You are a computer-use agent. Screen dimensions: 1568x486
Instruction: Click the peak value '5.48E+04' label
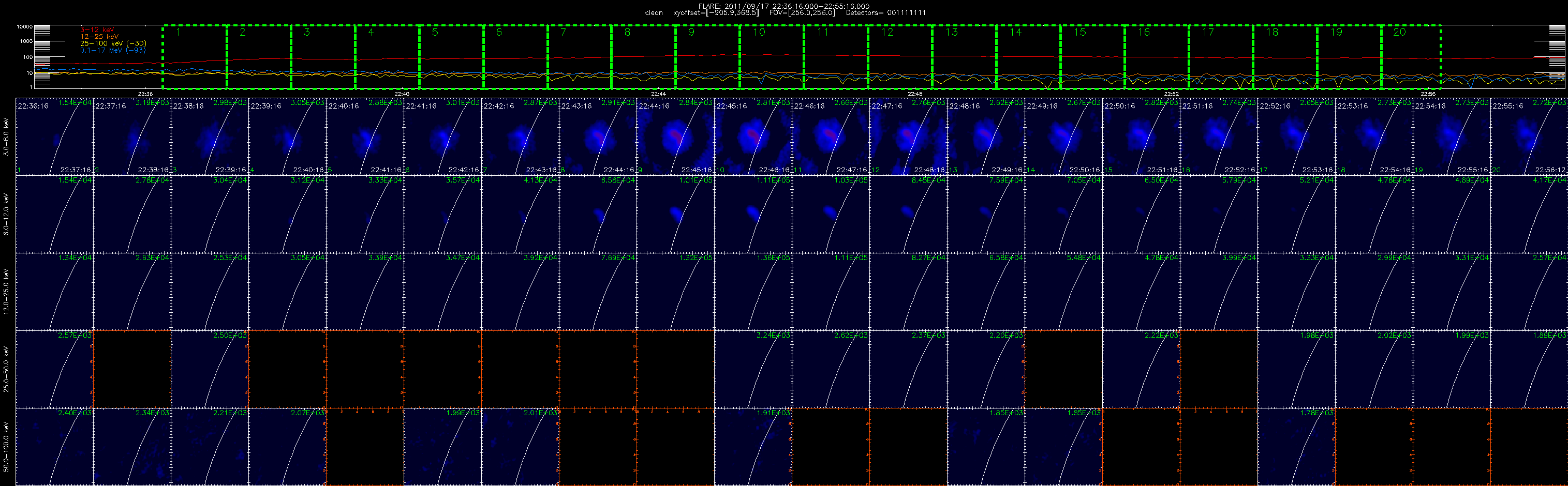1084,257
